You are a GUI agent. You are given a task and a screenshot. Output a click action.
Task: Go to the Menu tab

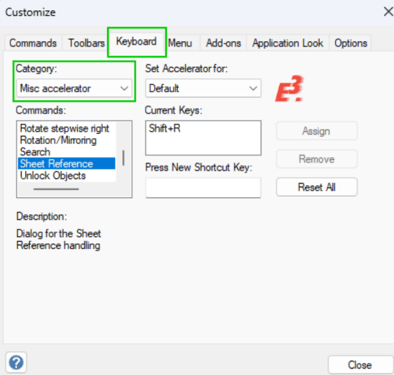pos(180,43)
